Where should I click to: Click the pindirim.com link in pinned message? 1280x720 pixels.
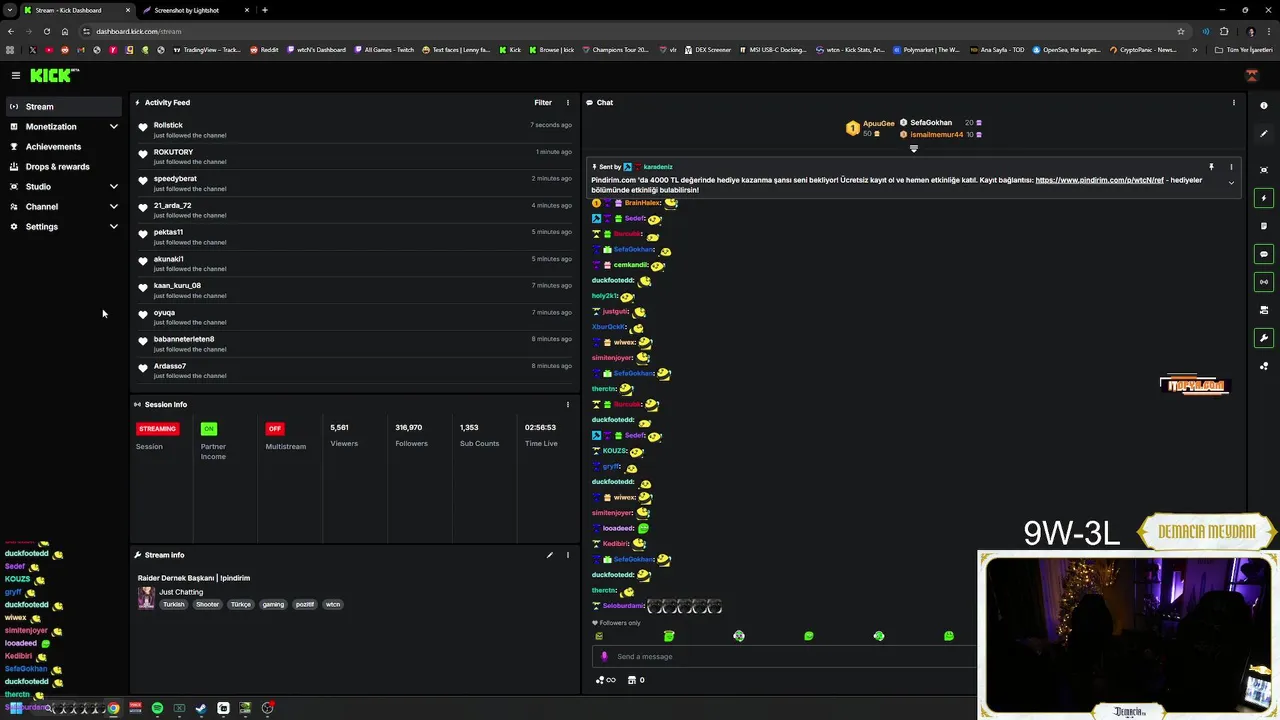tap(1099, 180)
